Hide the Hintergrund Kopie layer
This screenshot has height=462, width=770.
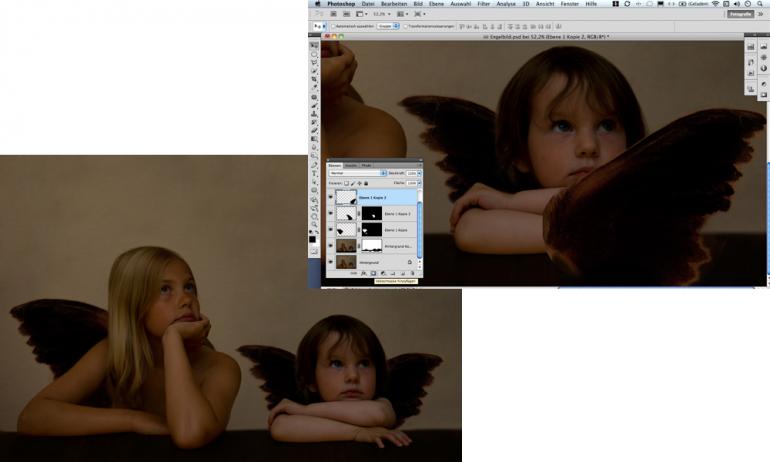coord(330,245)
